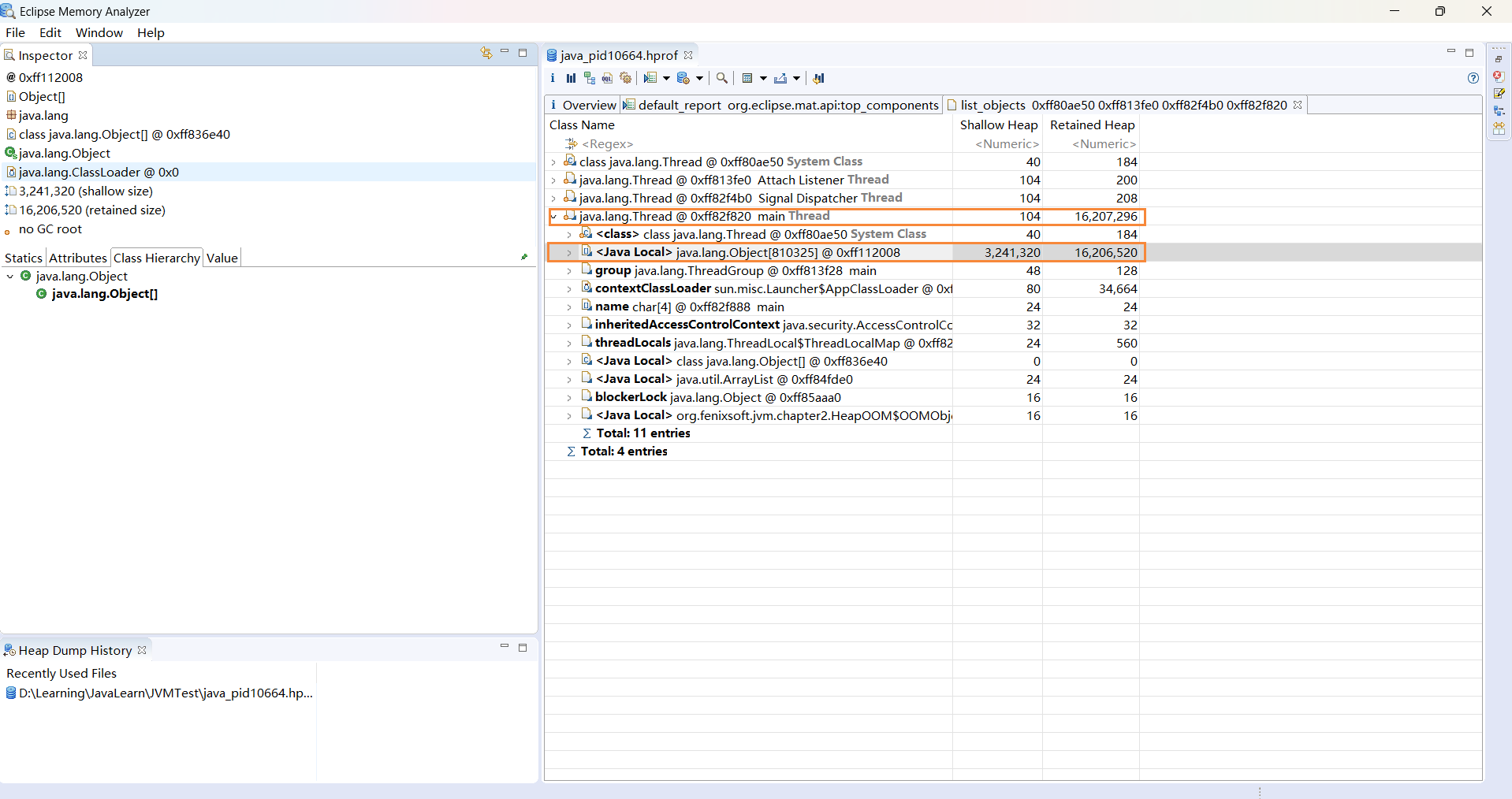Close the Heap Dump History view tab

pos(142,650)
